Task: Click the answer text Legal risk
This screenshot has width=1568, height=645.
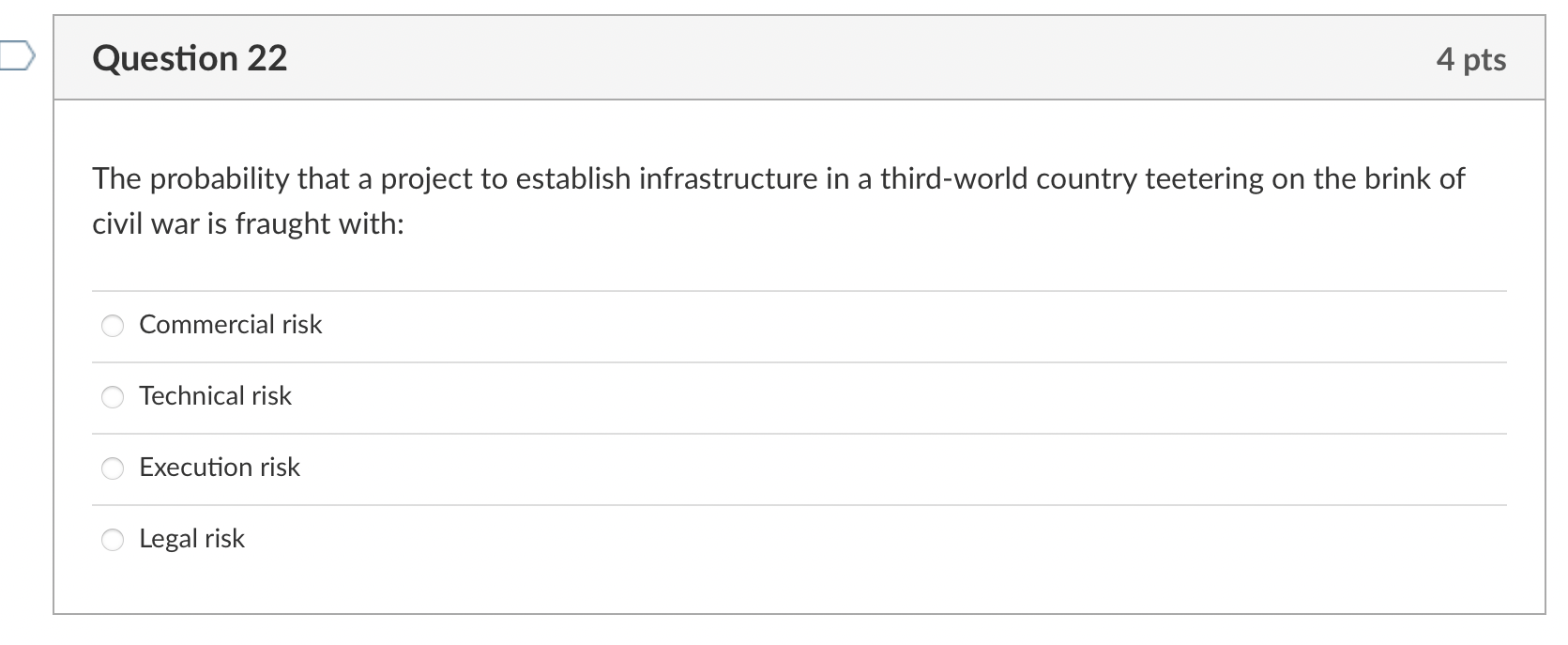Action: (190, 539)
